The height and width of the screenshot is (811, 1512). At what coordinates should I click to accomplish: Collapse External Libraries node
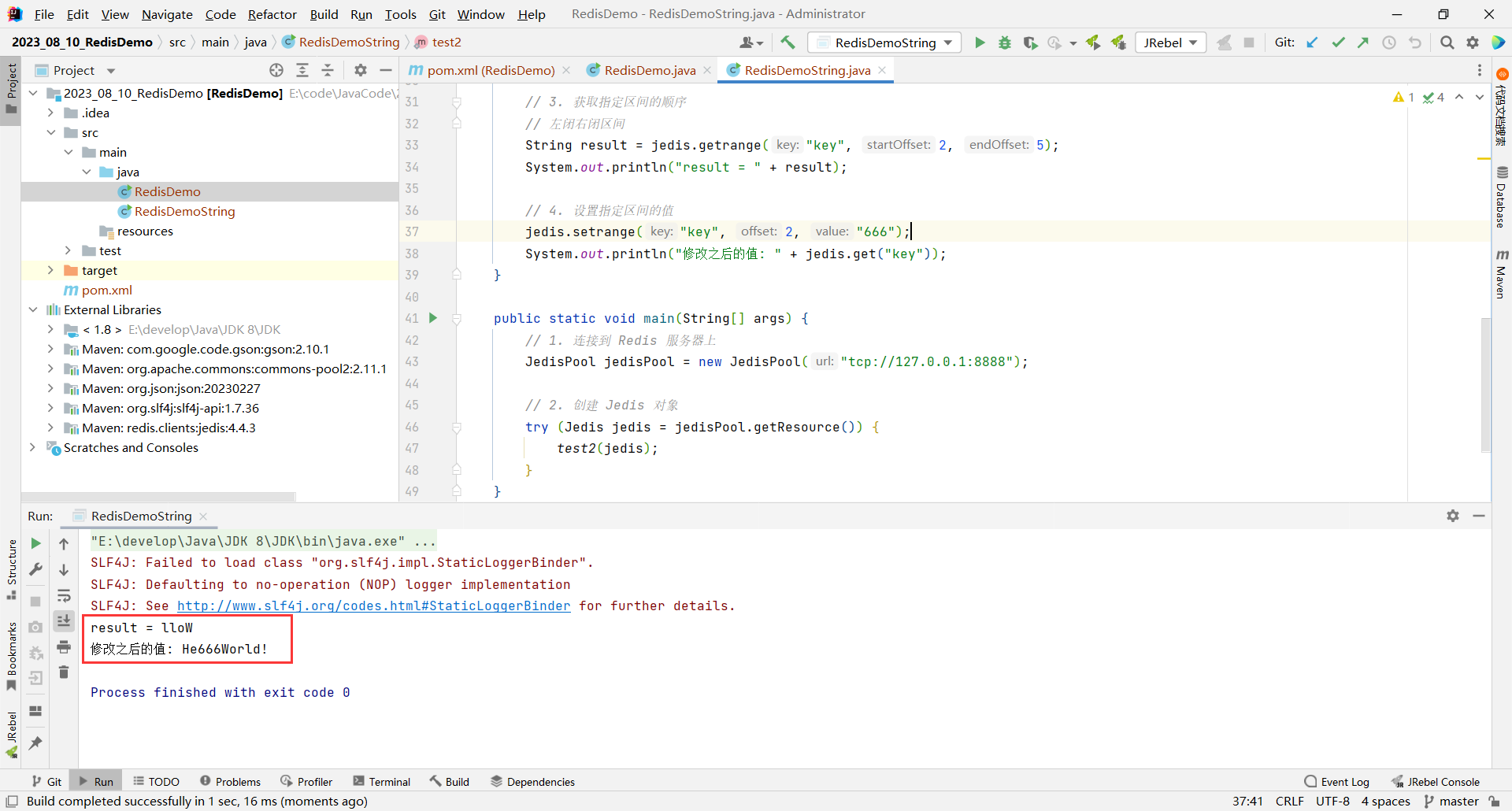[32, 309]
